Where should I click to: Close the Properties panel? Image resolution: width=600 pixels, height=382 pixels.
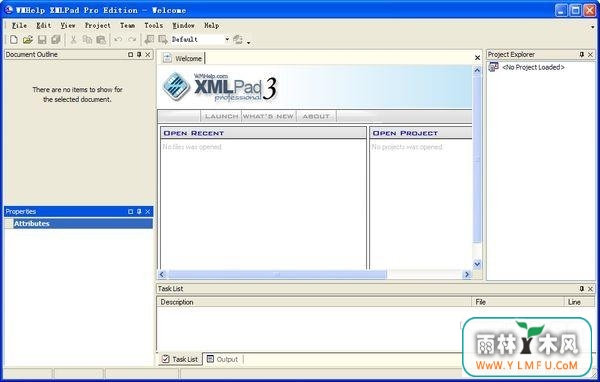(x=148, y=212)
